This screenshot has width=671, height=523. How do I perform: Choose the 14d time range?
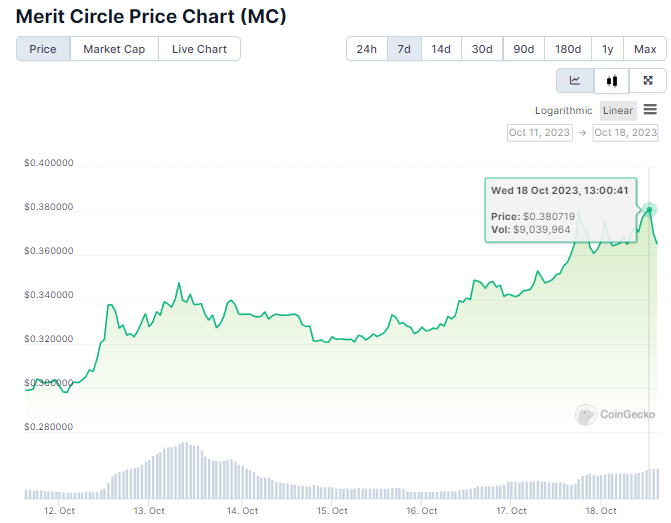point(441,49)
